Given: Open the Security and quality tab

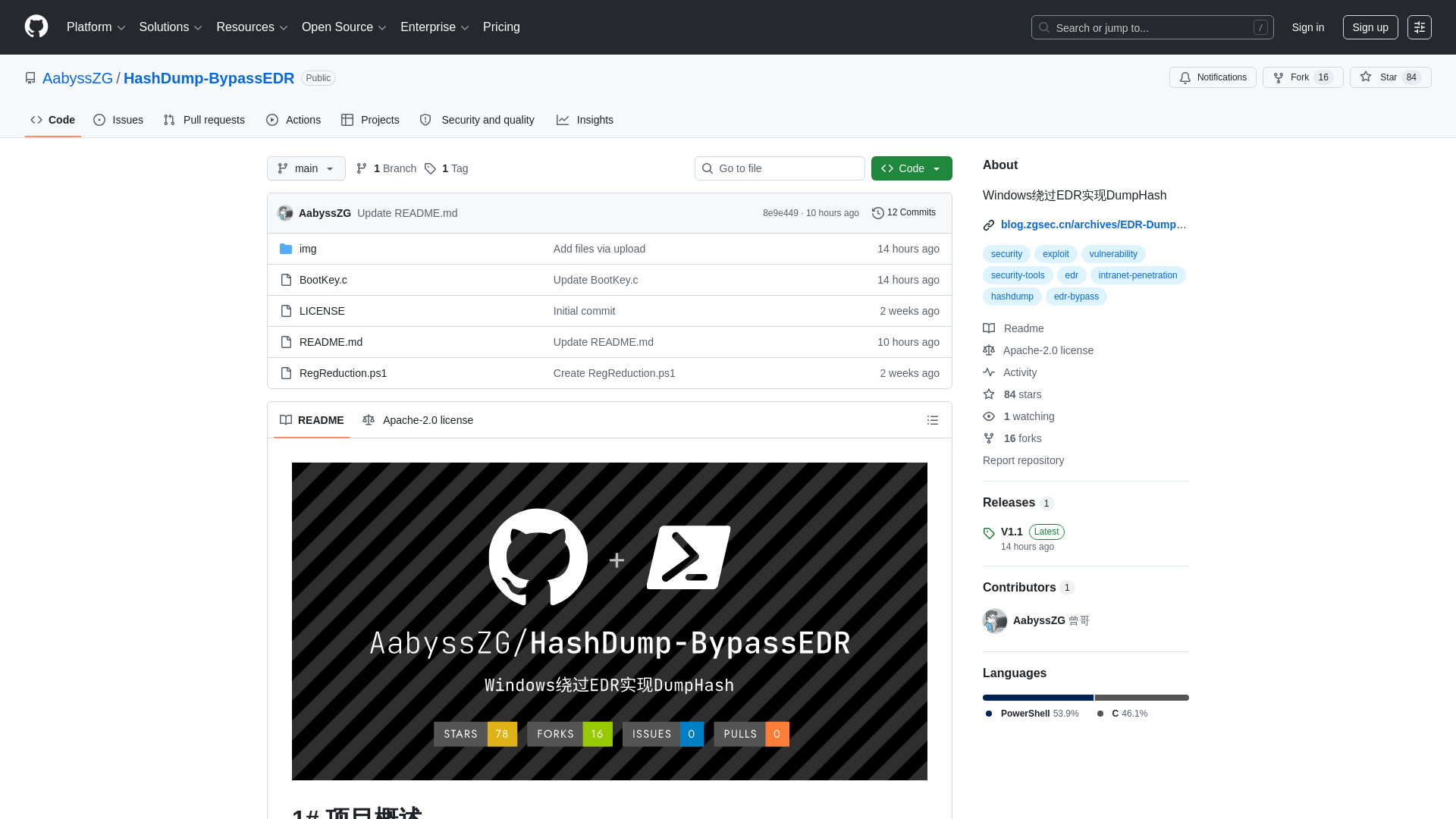Looking at the screenshot, I should (x=477, y=120).
